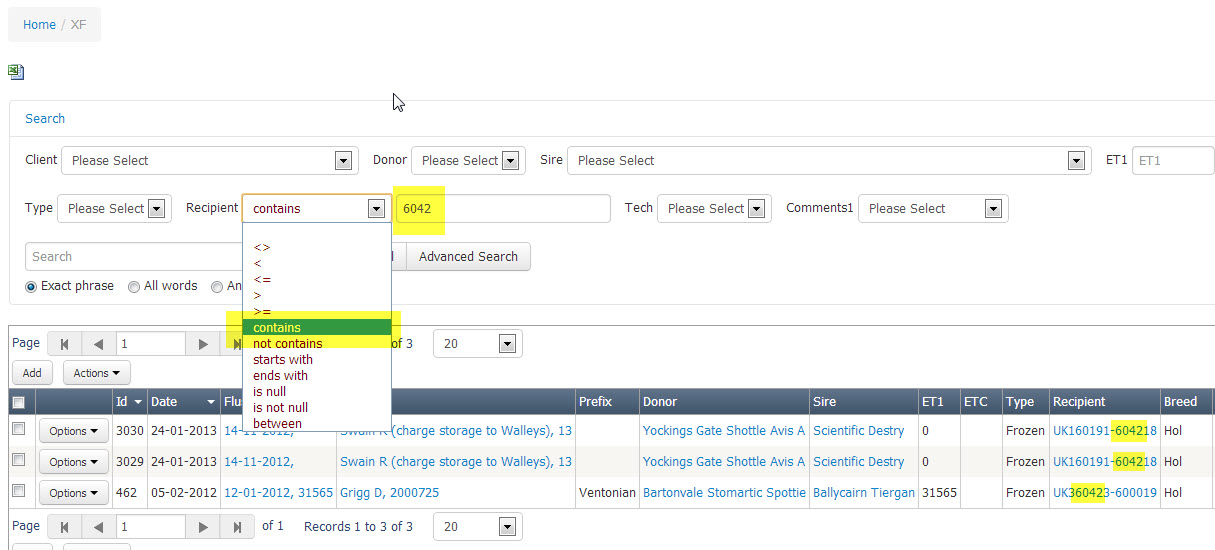Click next page arrow in bottom pager
This screenshot has width=1215, height=550.
(x=203, y=526)
